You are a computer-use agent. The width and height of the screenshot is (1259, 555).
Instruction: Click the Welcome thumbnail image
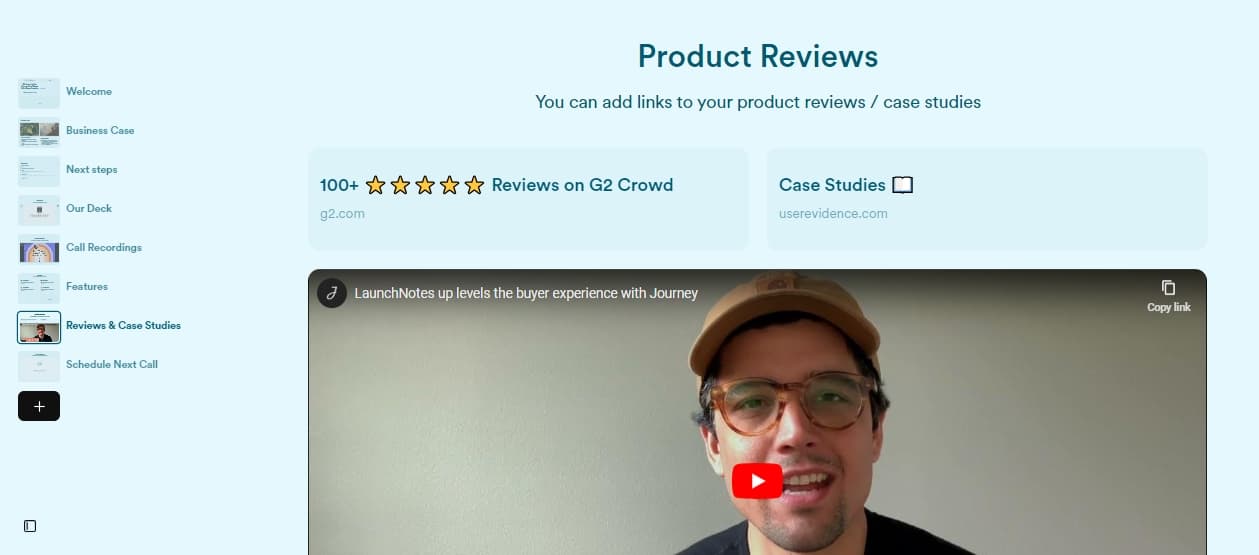(39, 93)
